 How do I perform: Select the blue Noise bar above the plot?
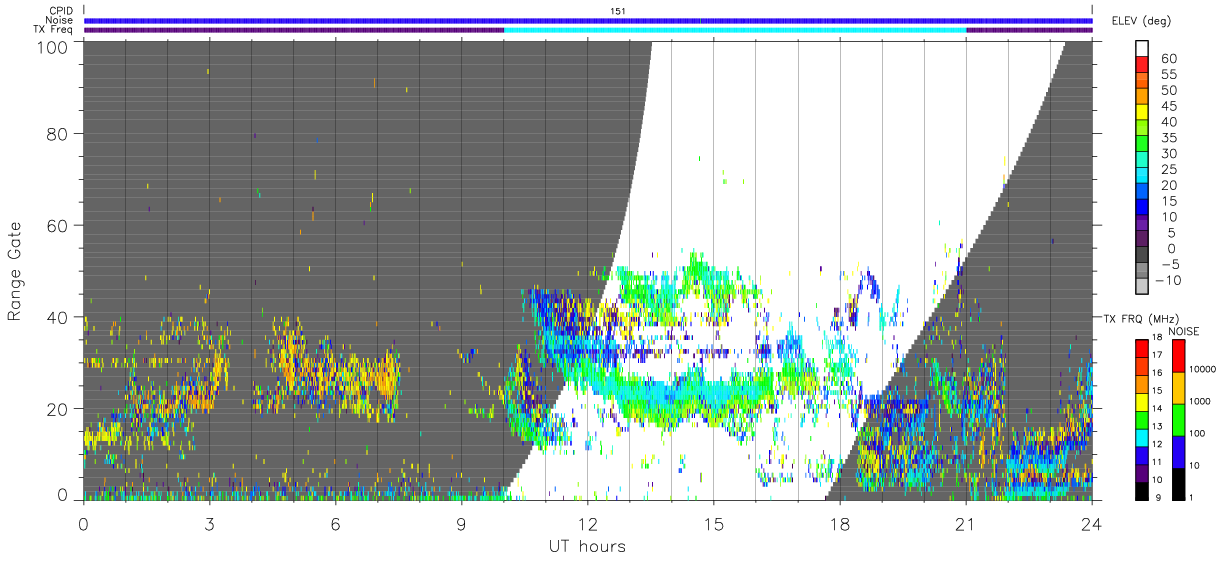[x=588, y=20]
